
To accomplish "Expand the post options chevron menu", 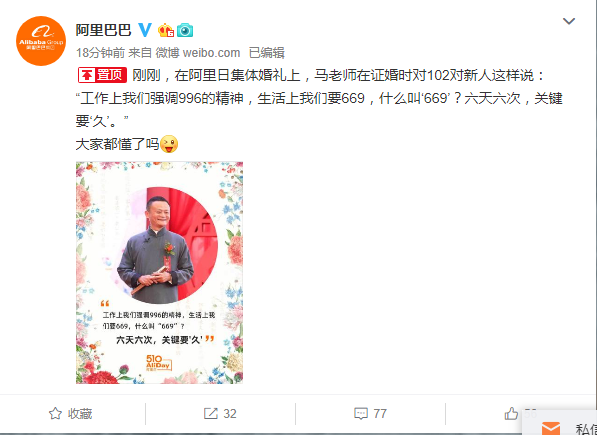I will tap(569, 21).
